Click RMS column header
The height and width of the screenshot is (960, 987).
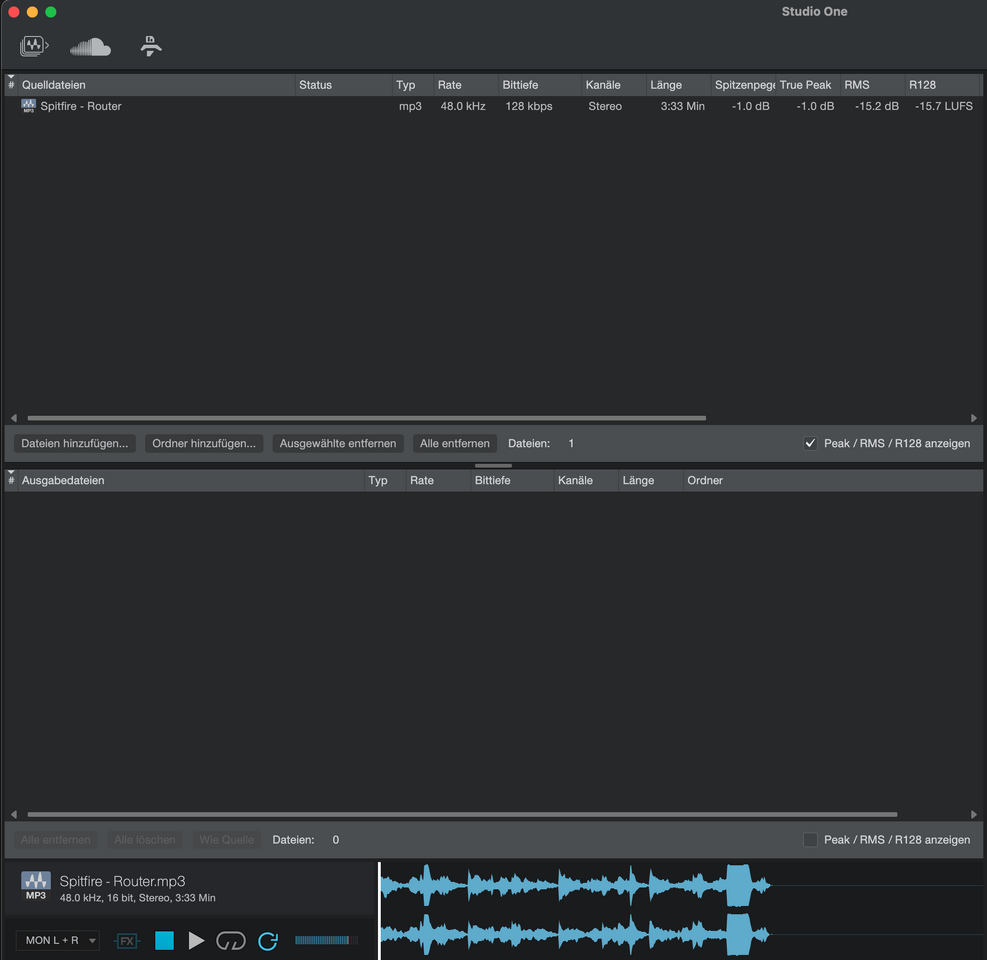[x=872, y=85]
